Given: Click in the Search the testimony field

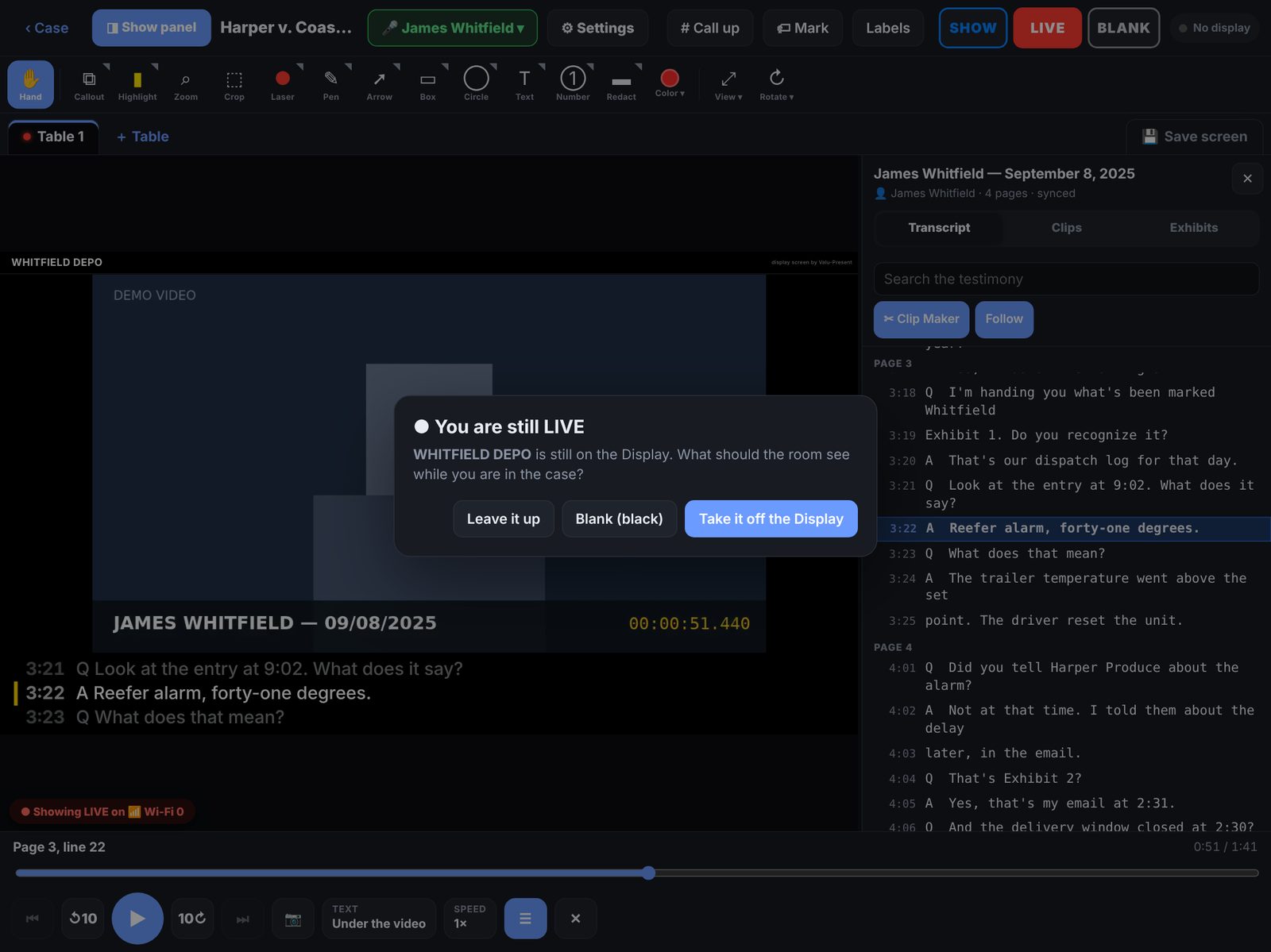Looking at the screenshot, I should tap(1066, 279).
